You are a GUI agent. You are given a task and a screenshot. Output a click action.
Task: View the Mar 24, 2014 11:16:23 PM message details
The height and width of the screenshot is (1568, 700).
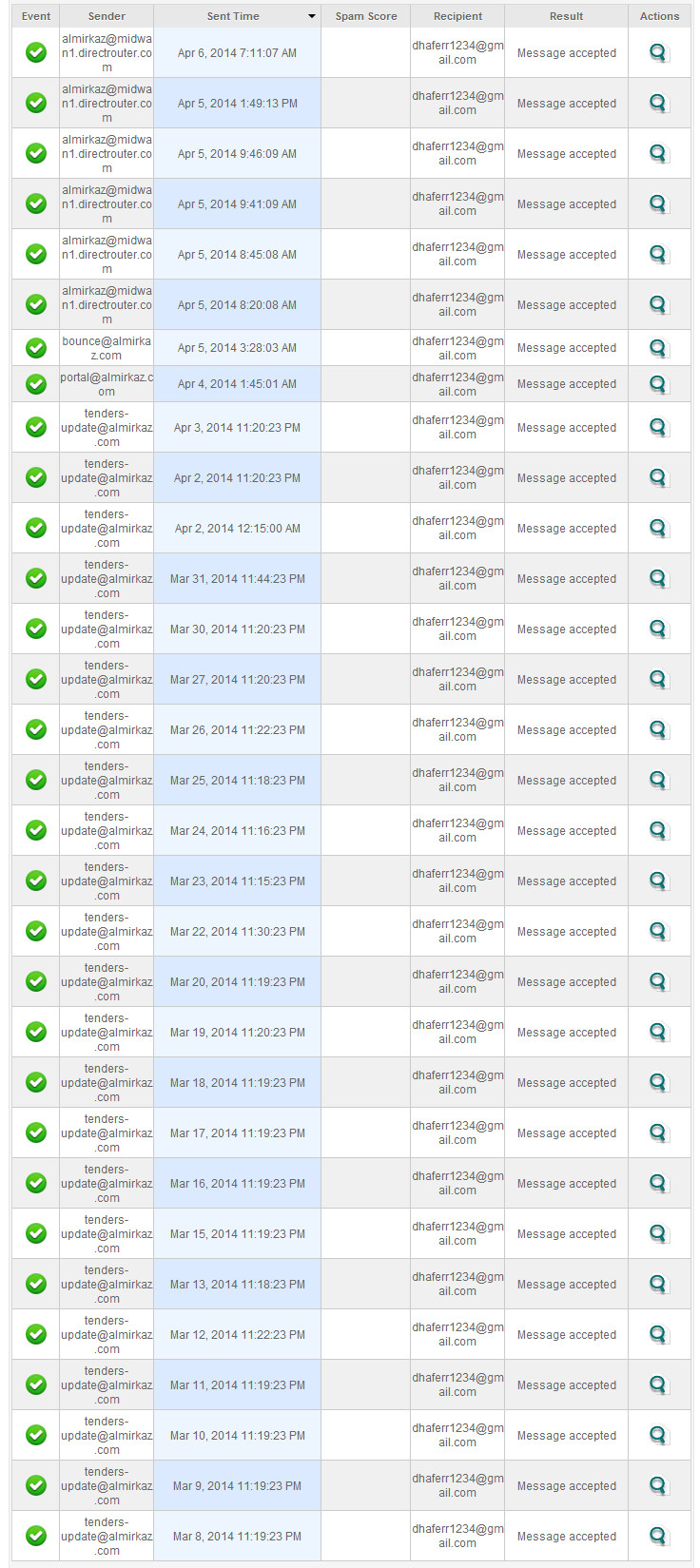pos(658,831)
